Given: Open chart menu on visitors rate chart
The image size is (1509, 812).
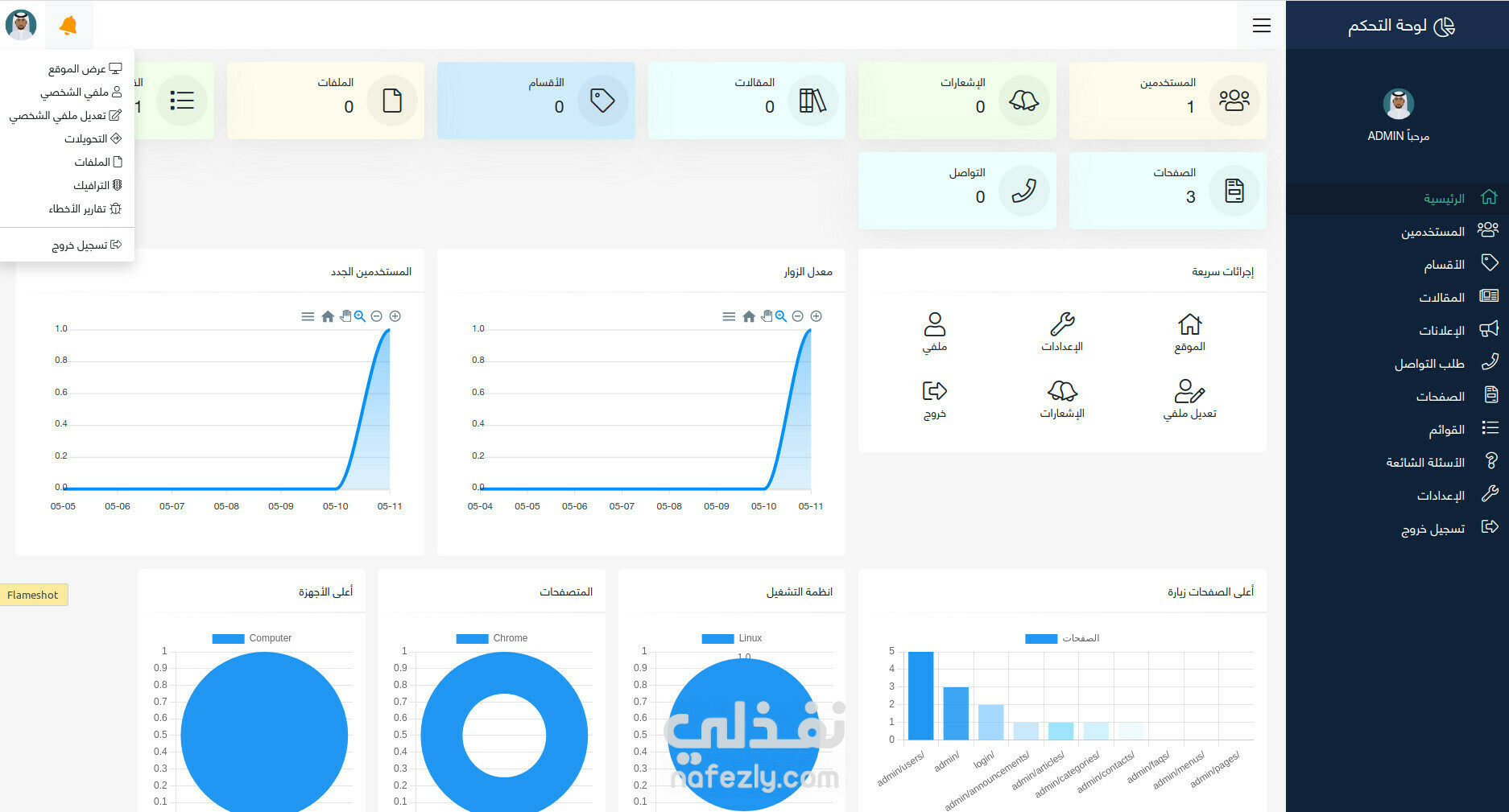Looking at the screenshot, I should (x=729, y=316).
